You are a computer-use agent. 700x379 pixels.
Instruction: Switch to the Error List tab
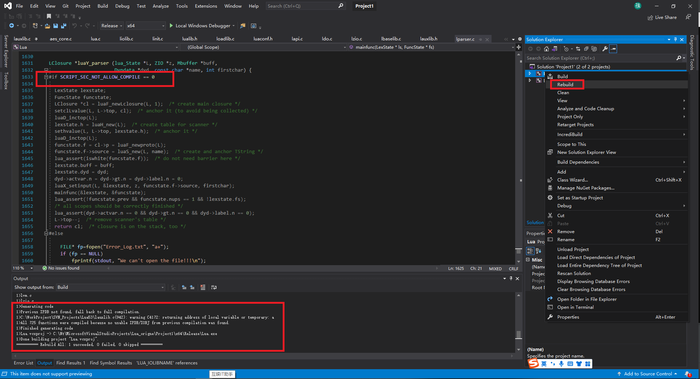coord(23,363)
